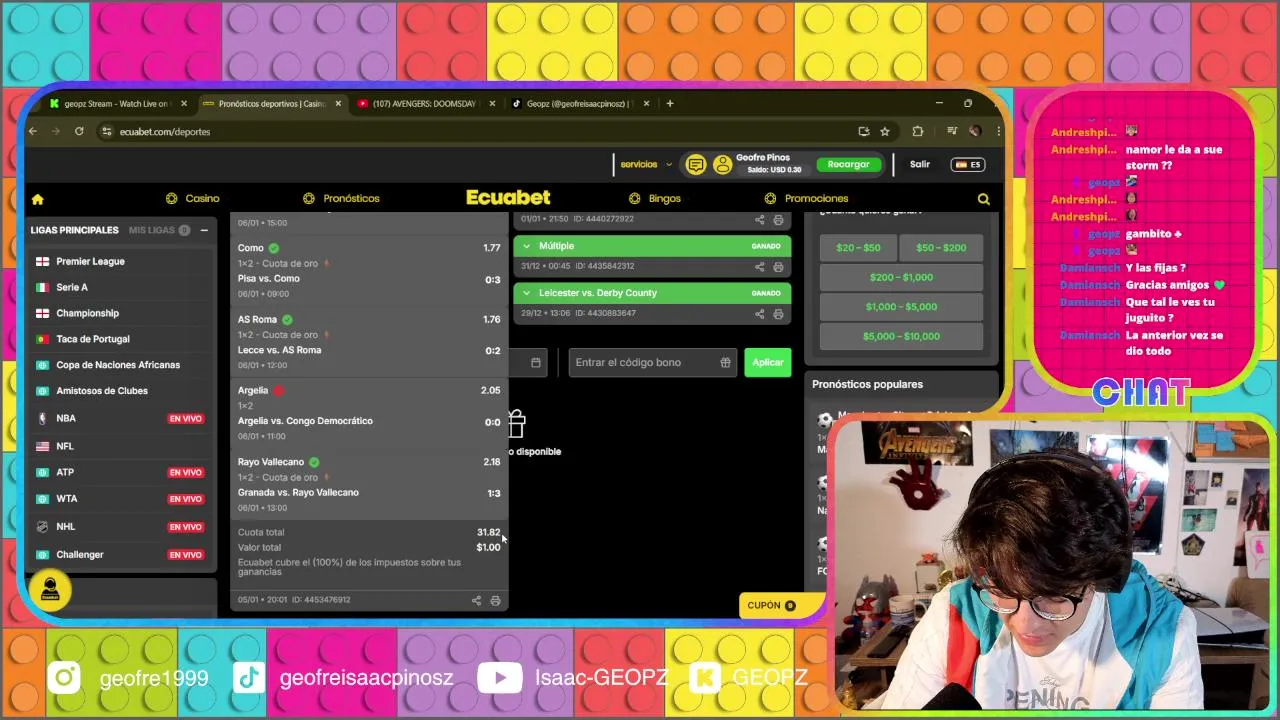The image size is (1280, 720).
Task: Close the AVENGERS: DOOMSDAY YouTube tab
Action: [492, 103]
